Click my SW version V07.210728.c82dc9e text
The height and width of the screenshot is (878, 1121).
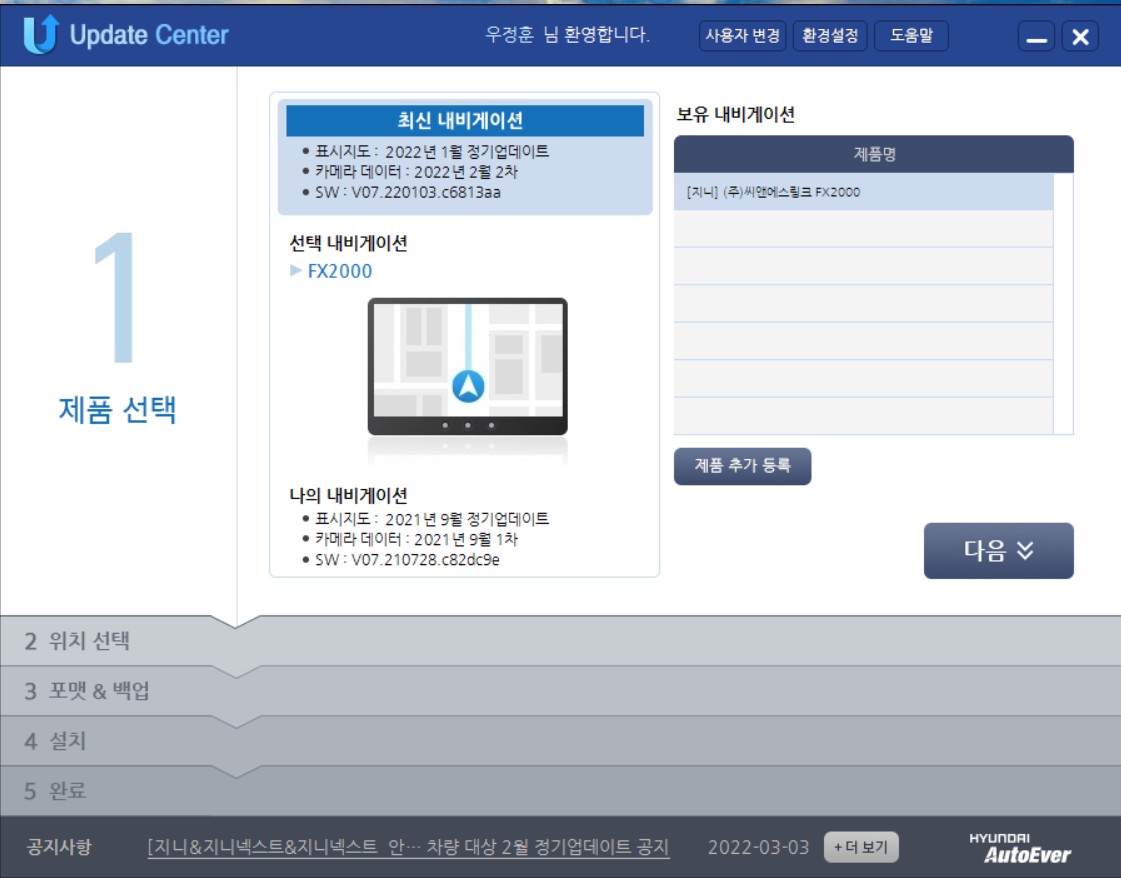click(407, 560)
